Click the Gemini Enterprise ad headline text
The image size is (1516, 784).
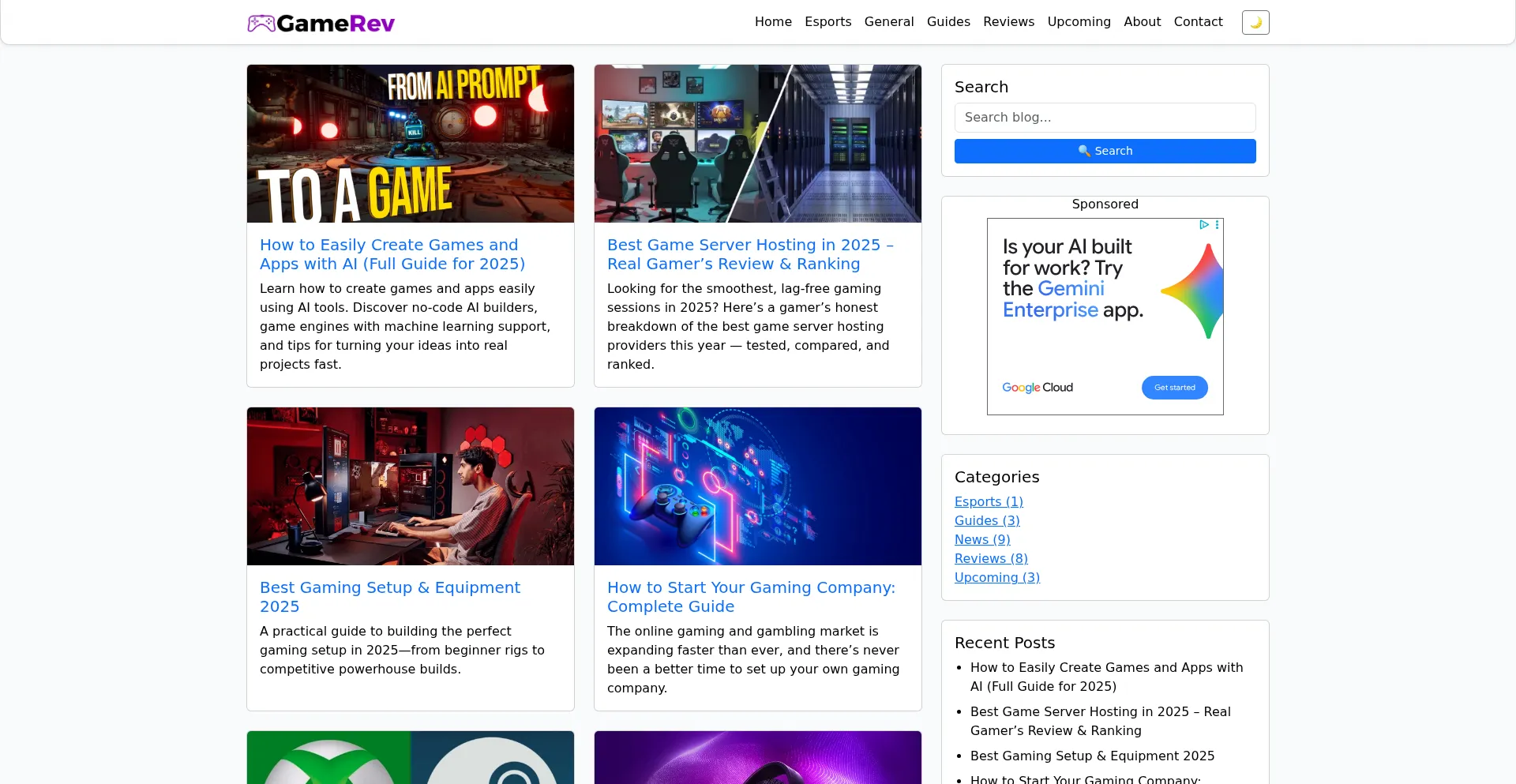pyautogui.click(x=1073, y=279)
